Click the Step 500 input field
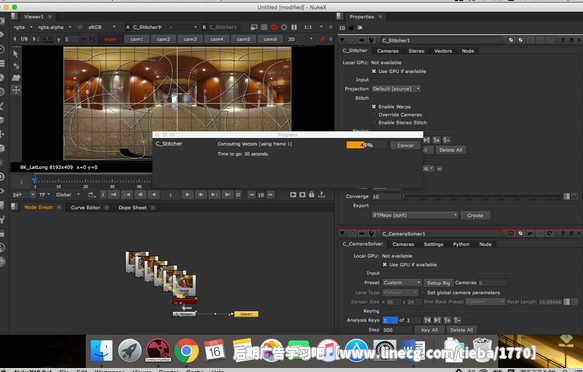 point(397,330)
